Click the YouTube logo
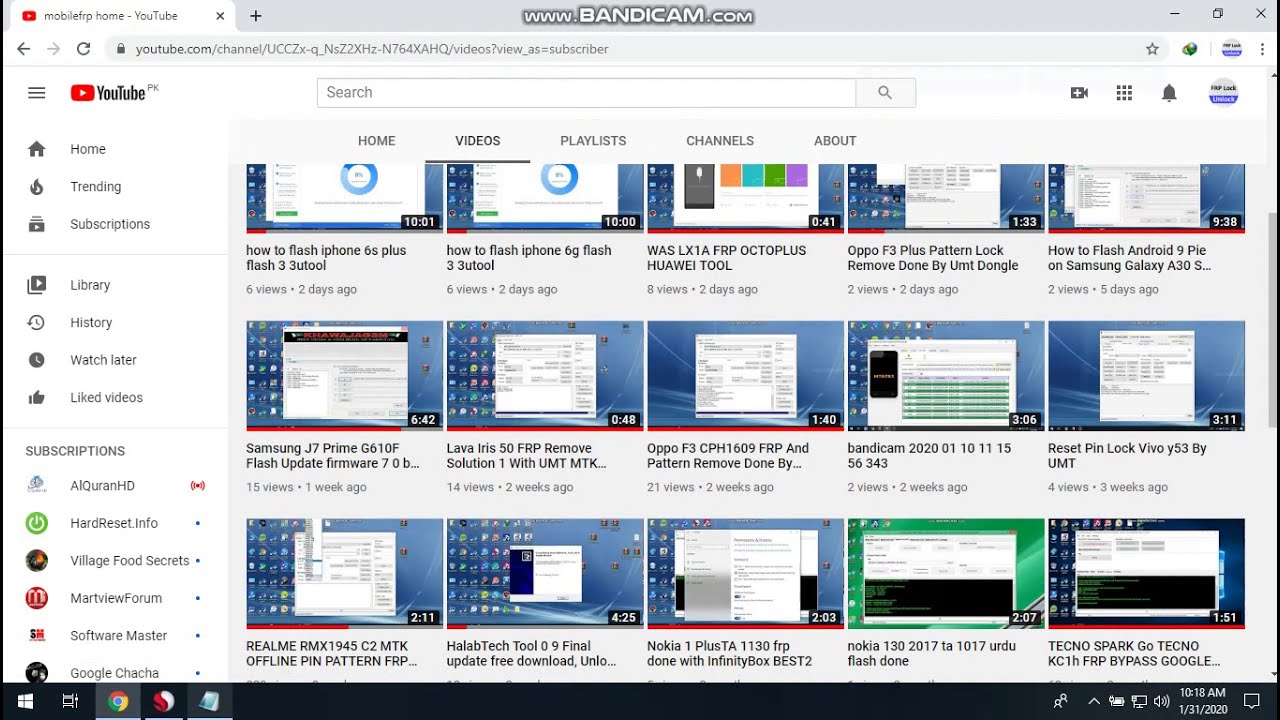 (108, 93)
